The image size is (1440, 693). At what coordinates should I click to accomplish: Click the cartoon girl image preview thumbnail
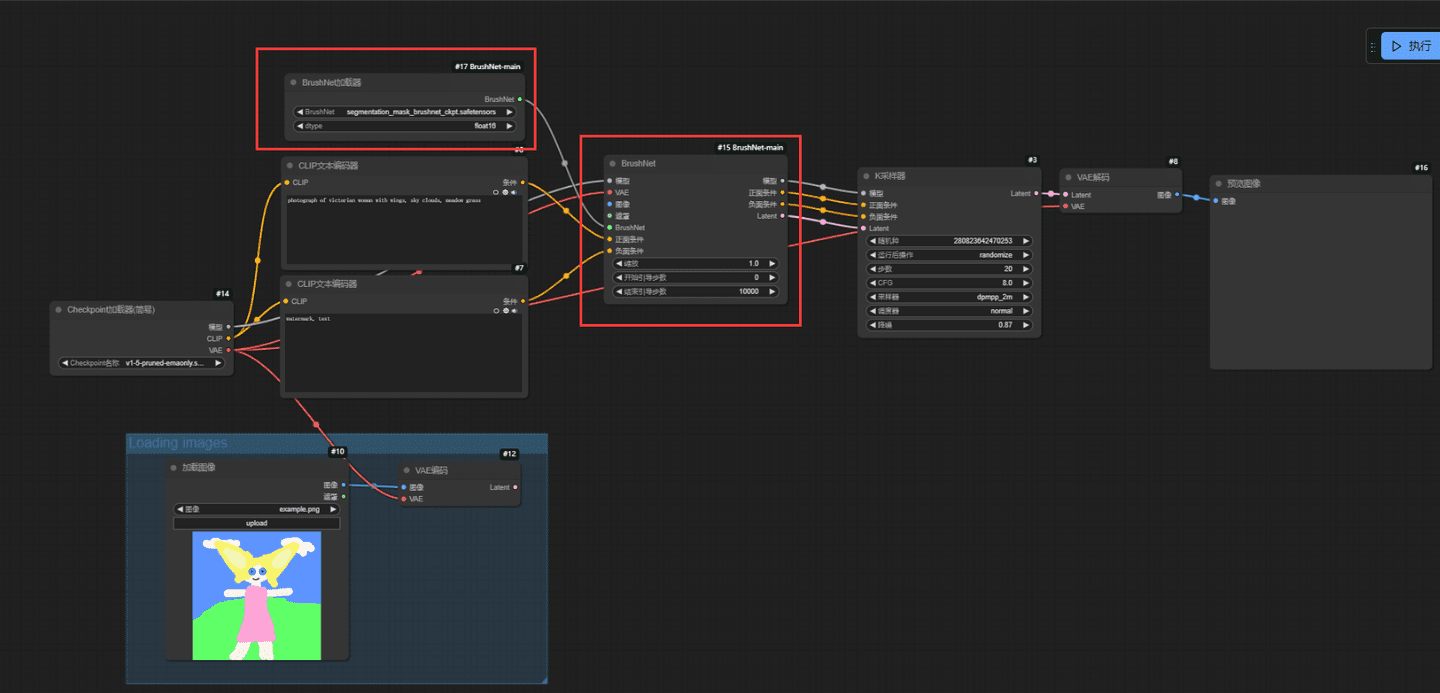tap(257, 596)
